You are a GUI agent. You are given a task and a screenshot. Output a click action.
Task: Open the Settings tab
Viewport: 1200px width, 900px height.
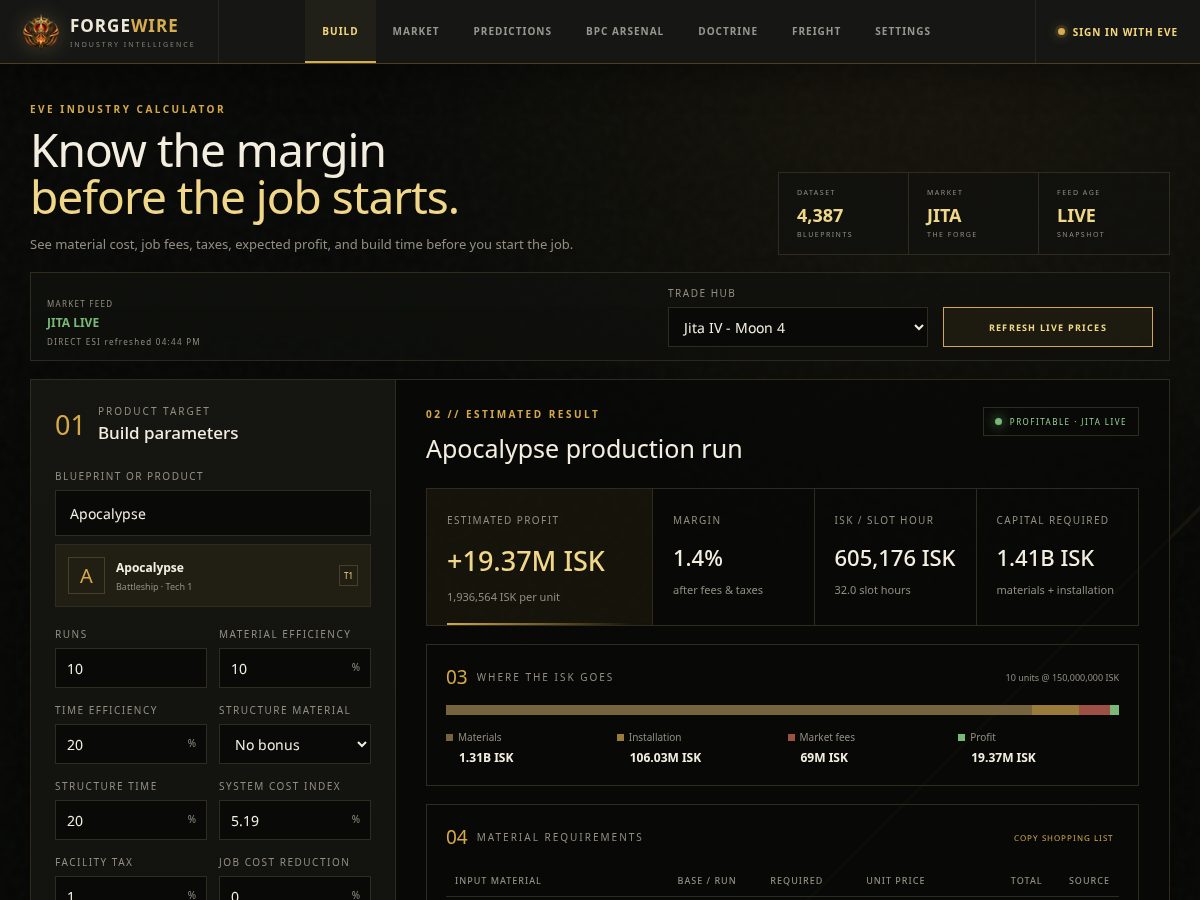point(903,32)
